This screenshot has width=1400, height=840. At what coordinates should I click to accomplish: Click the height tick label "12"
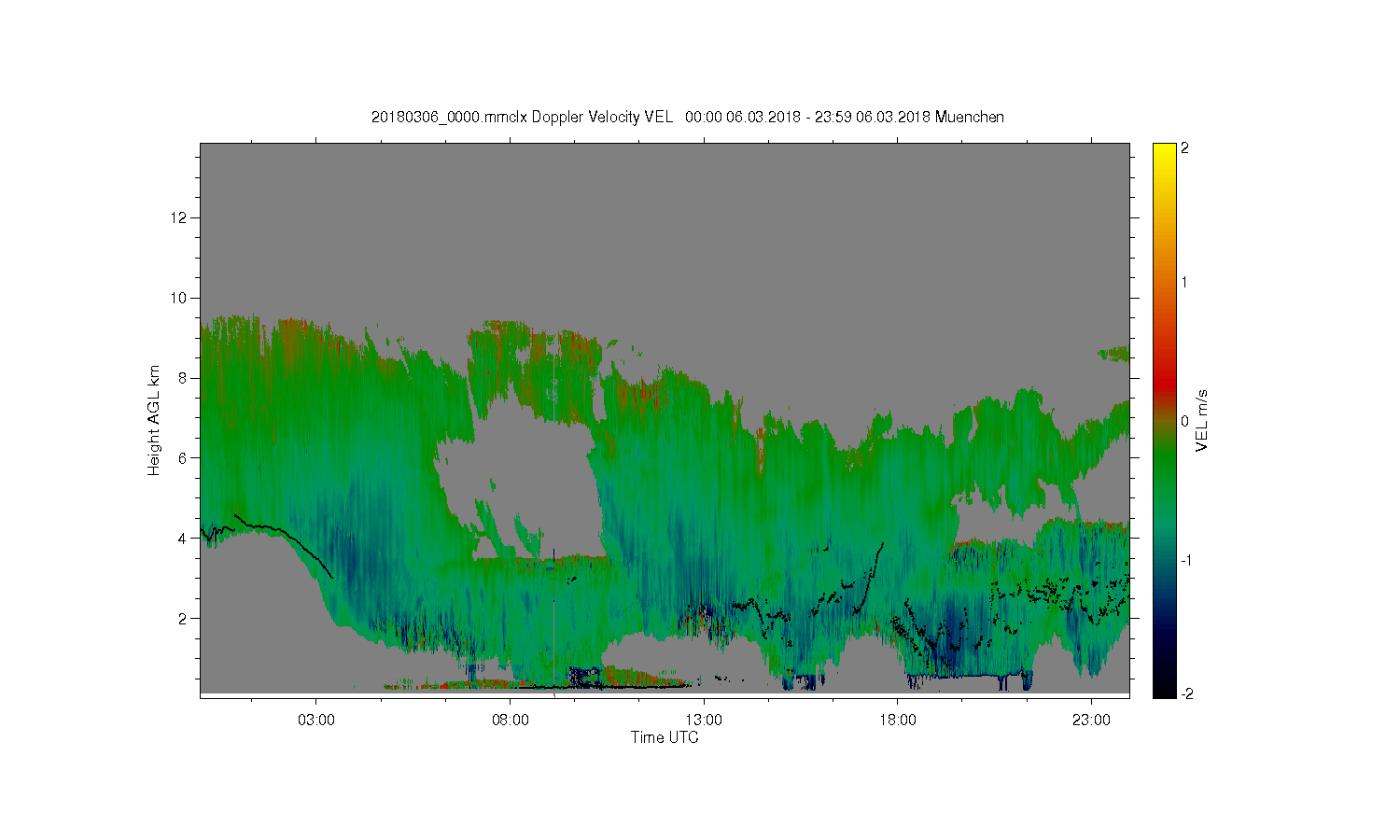tap(179, 217)
